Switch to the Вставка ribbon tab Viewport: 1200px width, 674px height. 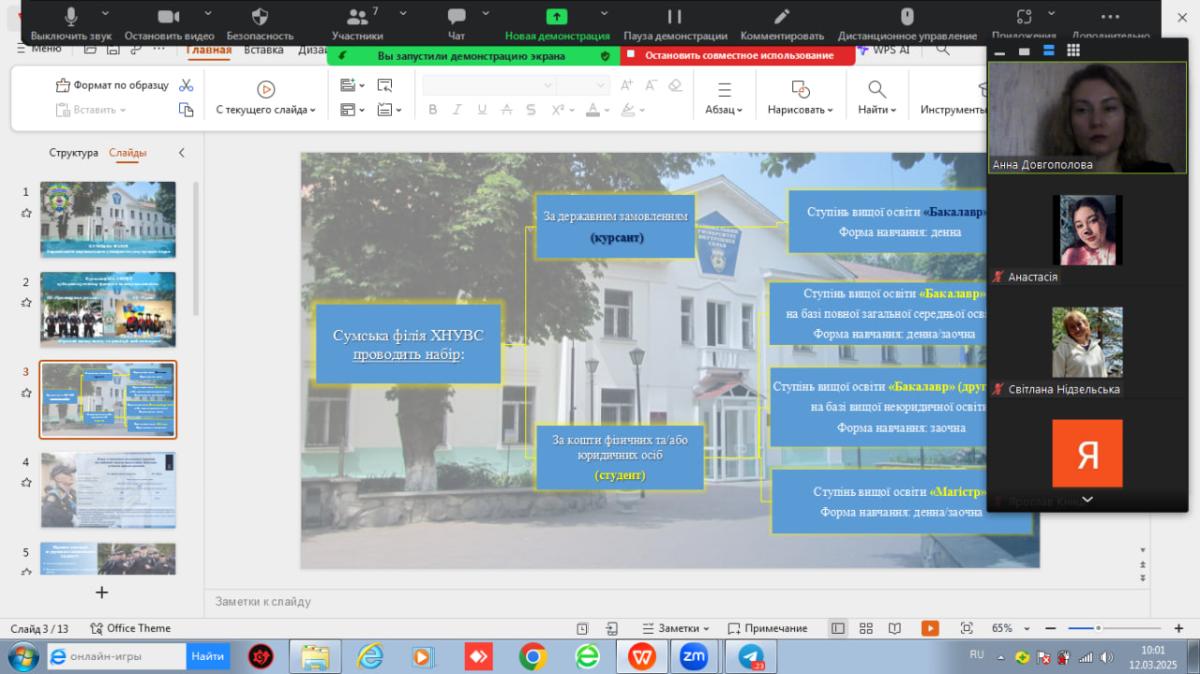263,50
